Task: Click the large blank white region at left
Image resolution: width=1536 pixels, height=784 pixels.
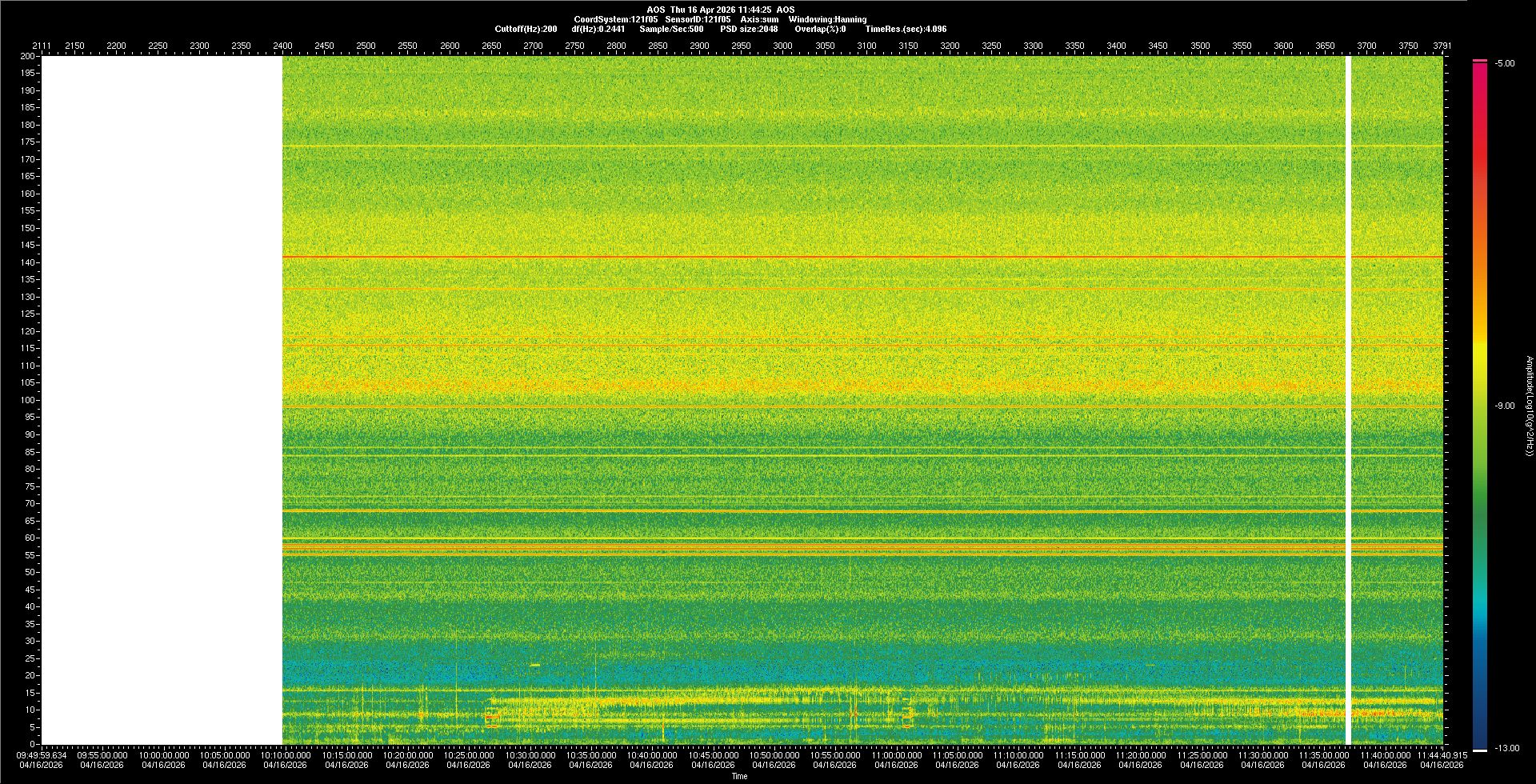Action: click(162, 400)
